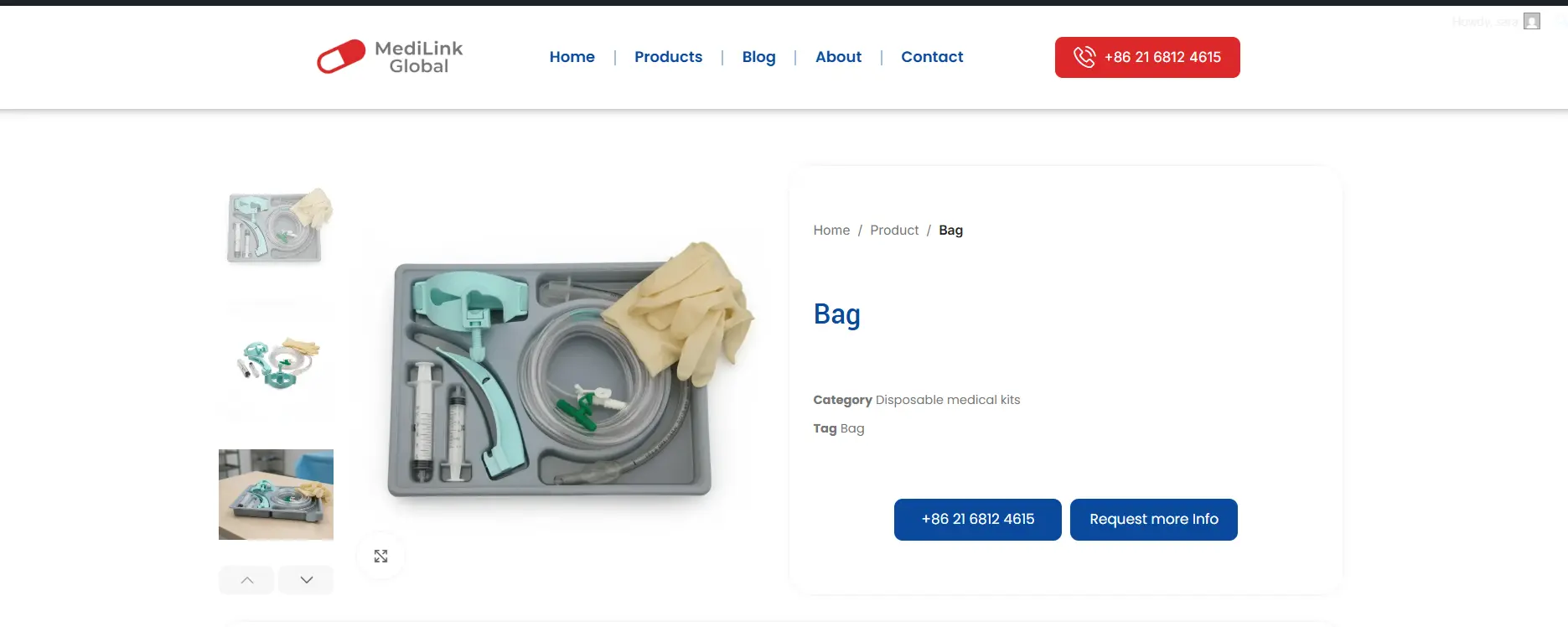Open the Disposable medical kits category link
This screenshot has width=1568, height=627.
[x=948, y=400]
